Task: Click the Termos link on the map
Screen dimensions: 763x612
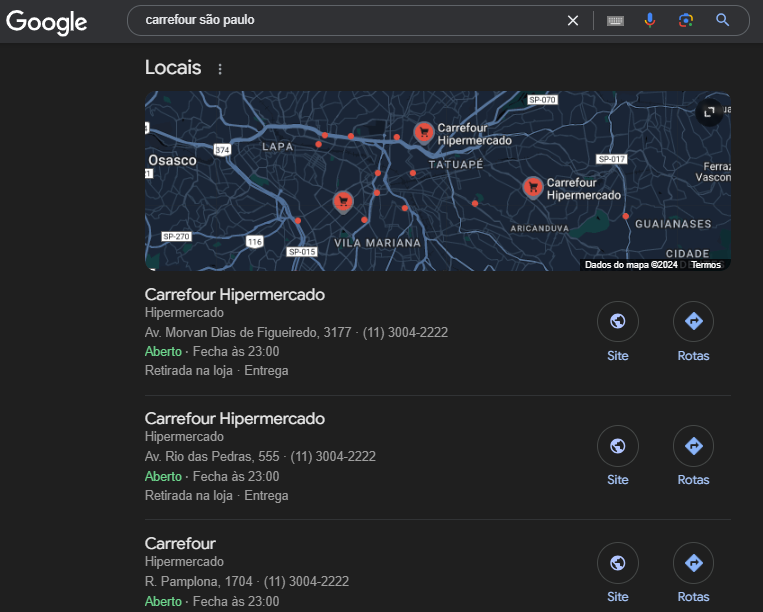Action: (706, 265)
